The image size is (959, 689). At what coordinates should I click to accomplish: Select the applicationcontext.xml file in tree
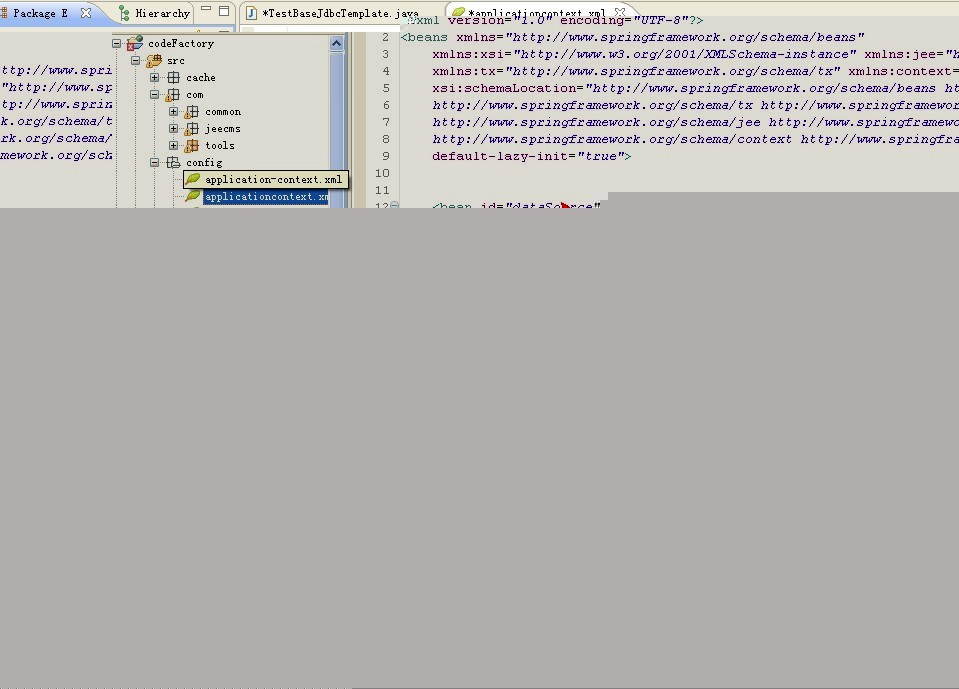(x=265, y=197)
